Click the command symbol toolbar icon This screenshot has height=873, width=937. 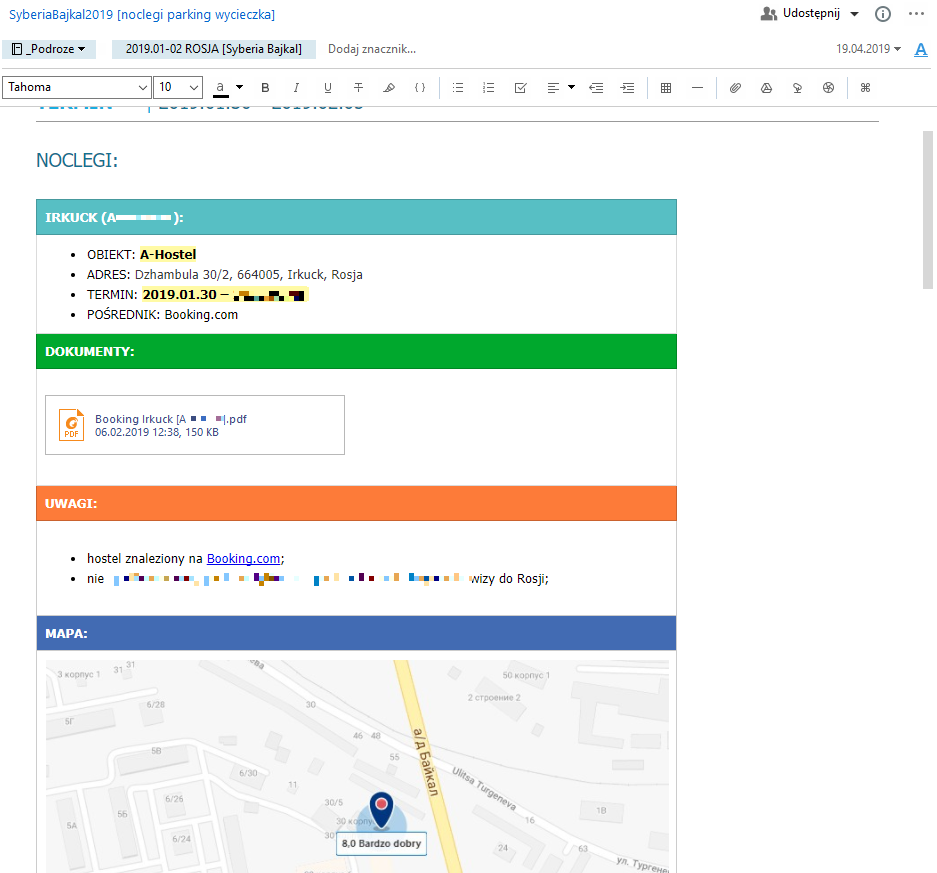click(x=865, y=88)
